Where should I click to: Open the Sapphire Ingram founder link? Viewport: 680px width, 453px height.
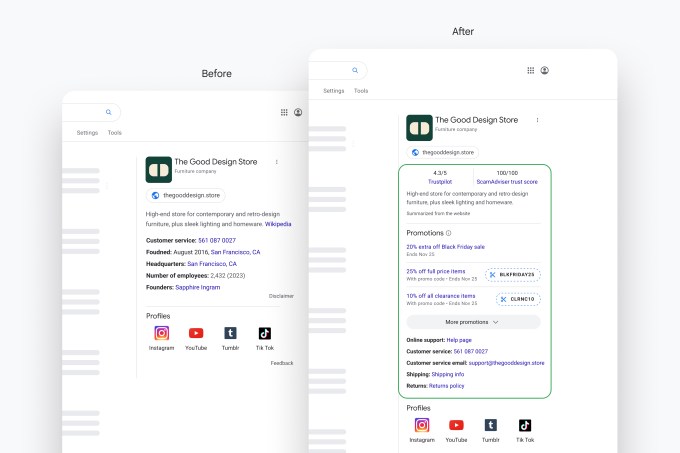point(198,287)
